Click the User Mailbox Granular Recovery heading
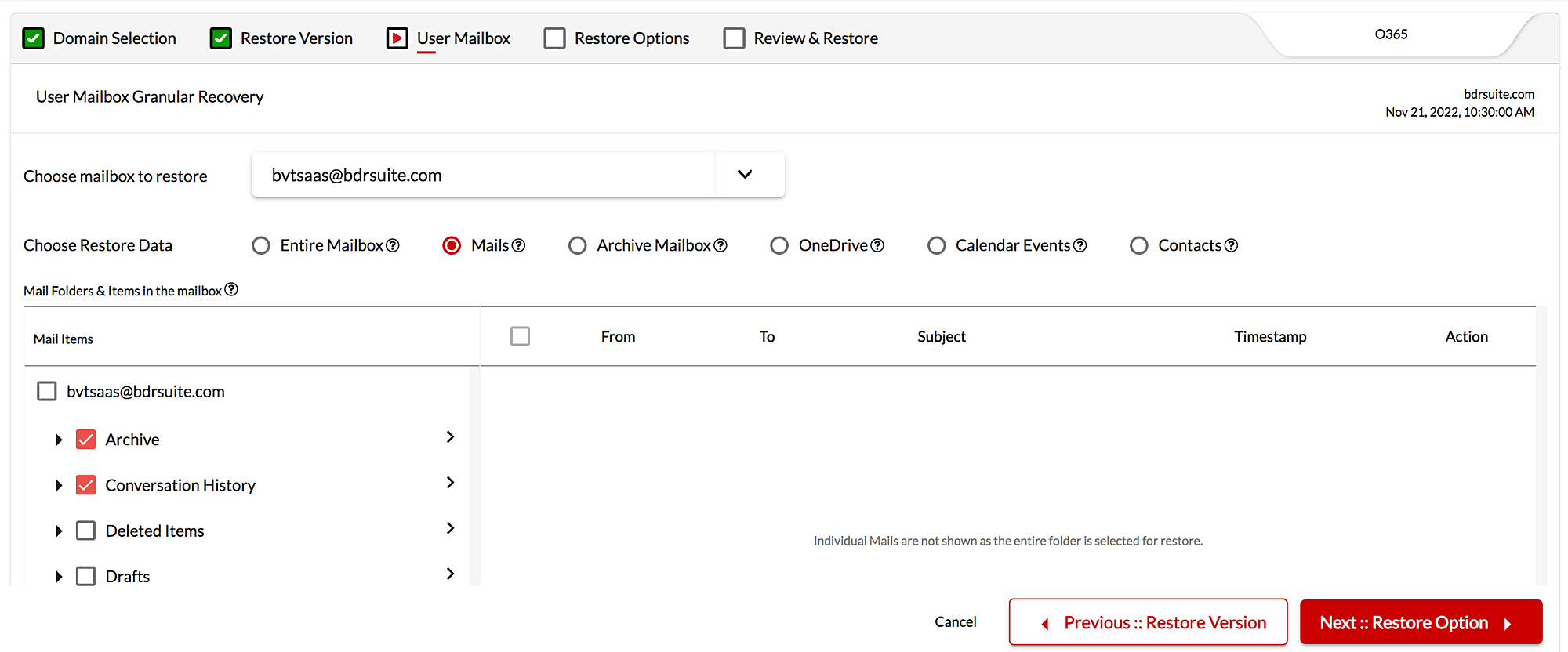 coord(150,96)
